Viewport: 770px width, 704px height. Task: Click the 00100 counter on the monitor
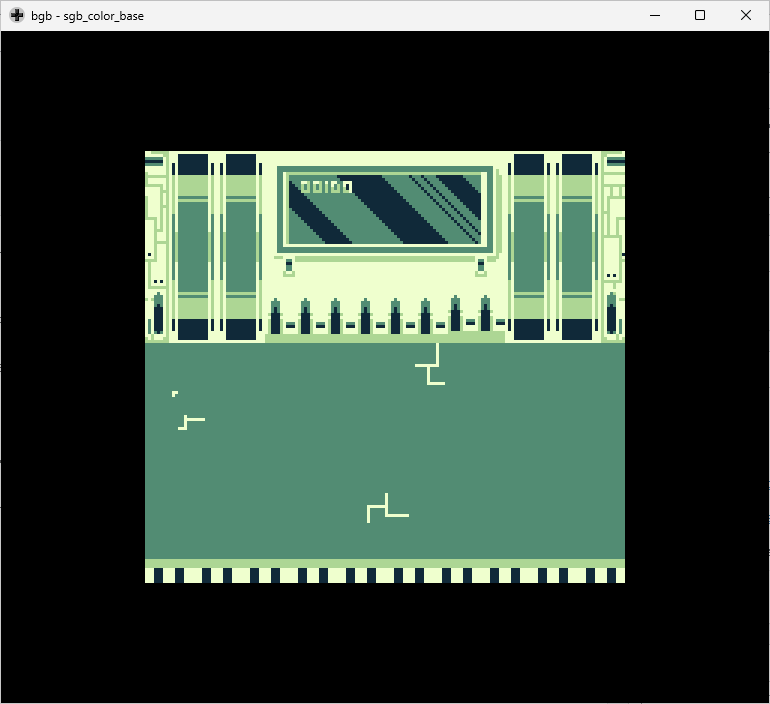click(326, 186)
